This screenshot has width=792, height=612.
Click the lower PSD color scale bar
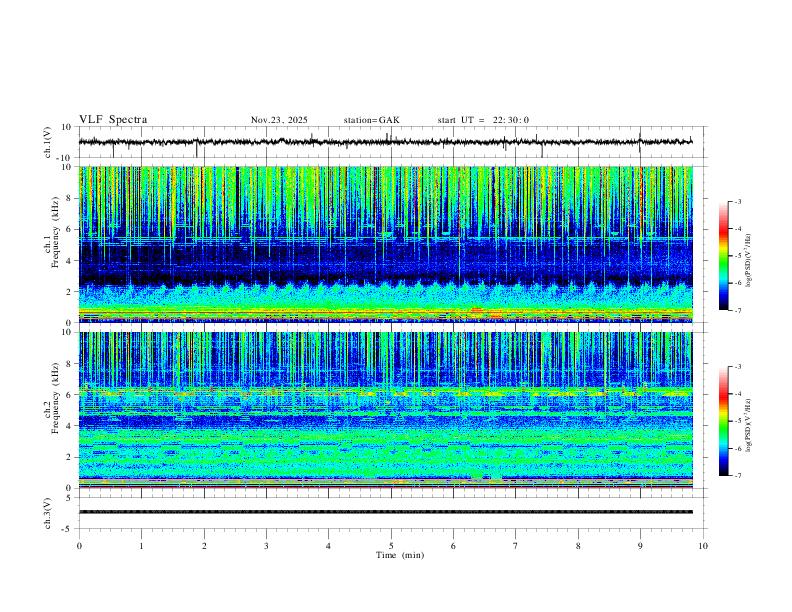[x=723, y=421]
